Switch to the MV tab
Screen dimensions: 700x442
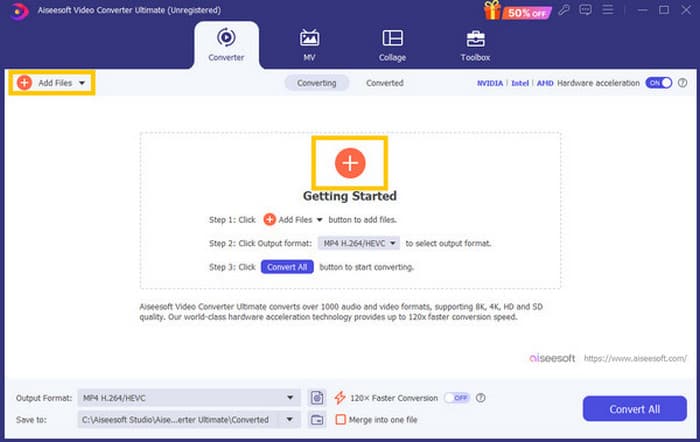pos(309,45)
